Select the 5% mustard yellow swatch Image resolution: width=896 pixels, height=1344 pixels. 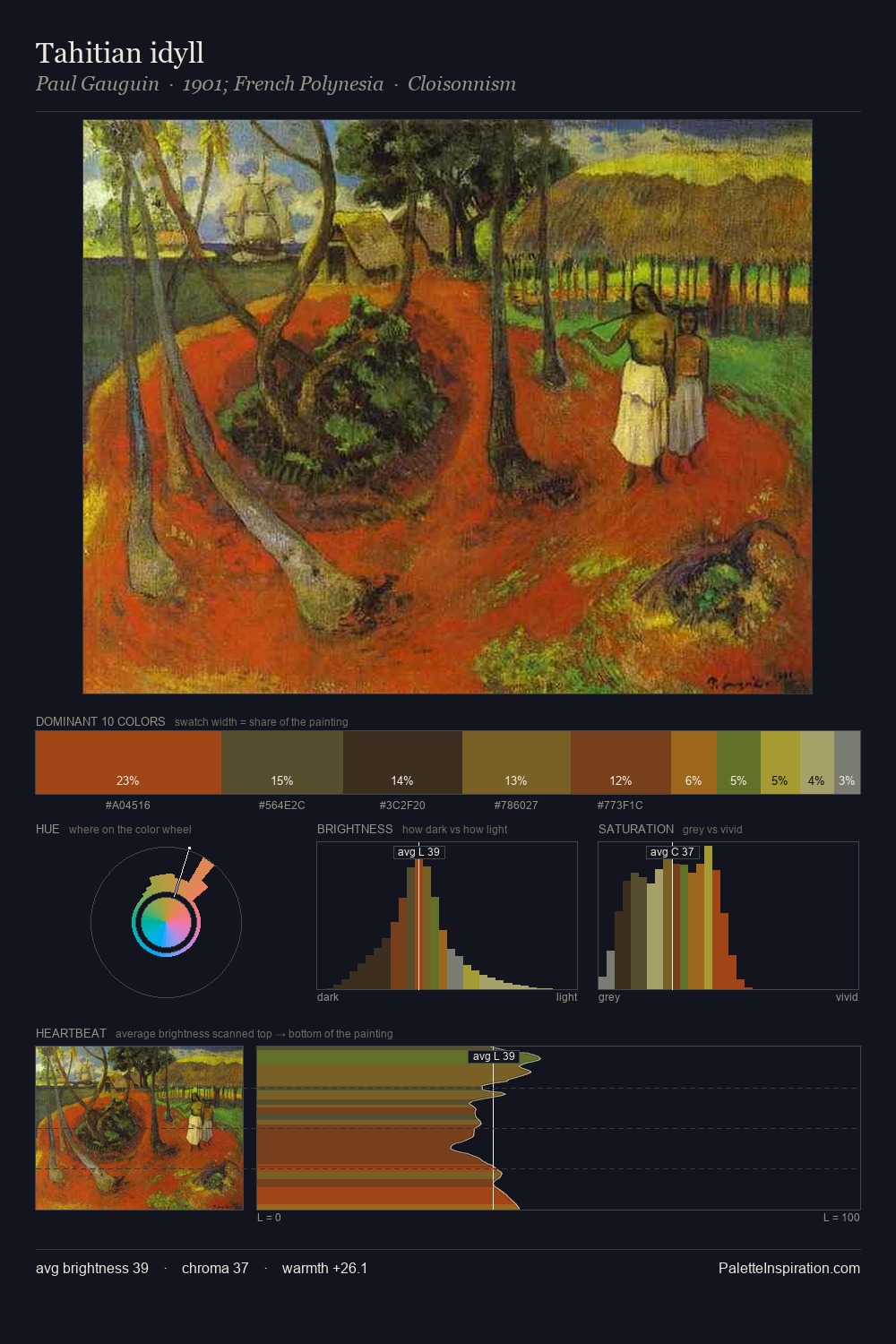[780, 762]
